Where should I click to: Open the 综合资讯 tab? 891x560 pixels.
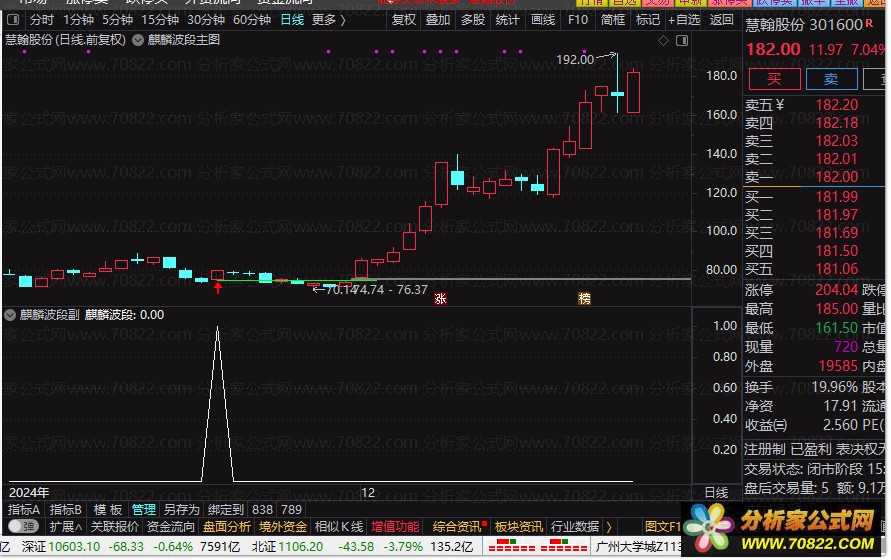coord(457,526)
